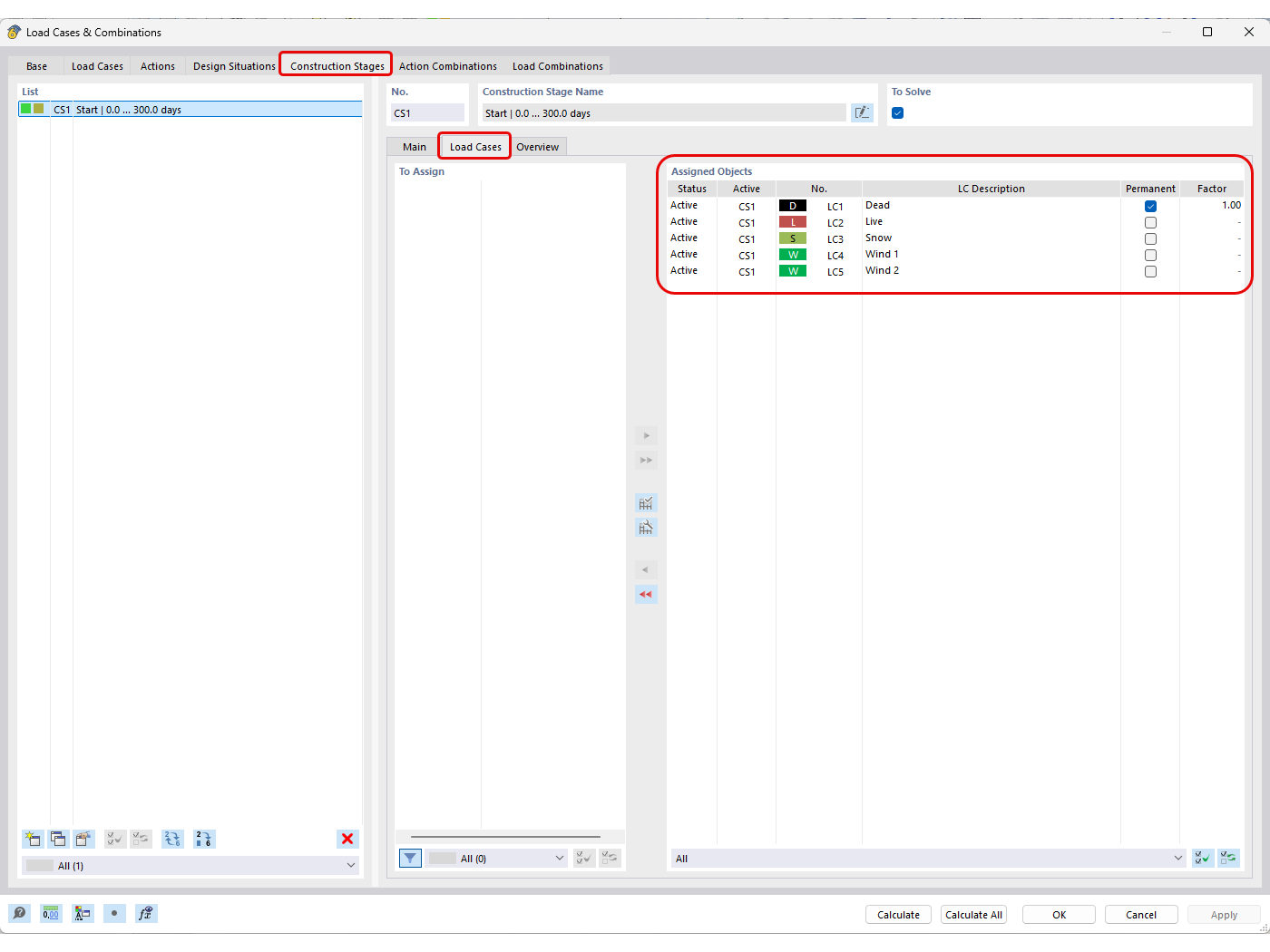
Task: Click the No. field showing CS1
Action: (427, 112)
